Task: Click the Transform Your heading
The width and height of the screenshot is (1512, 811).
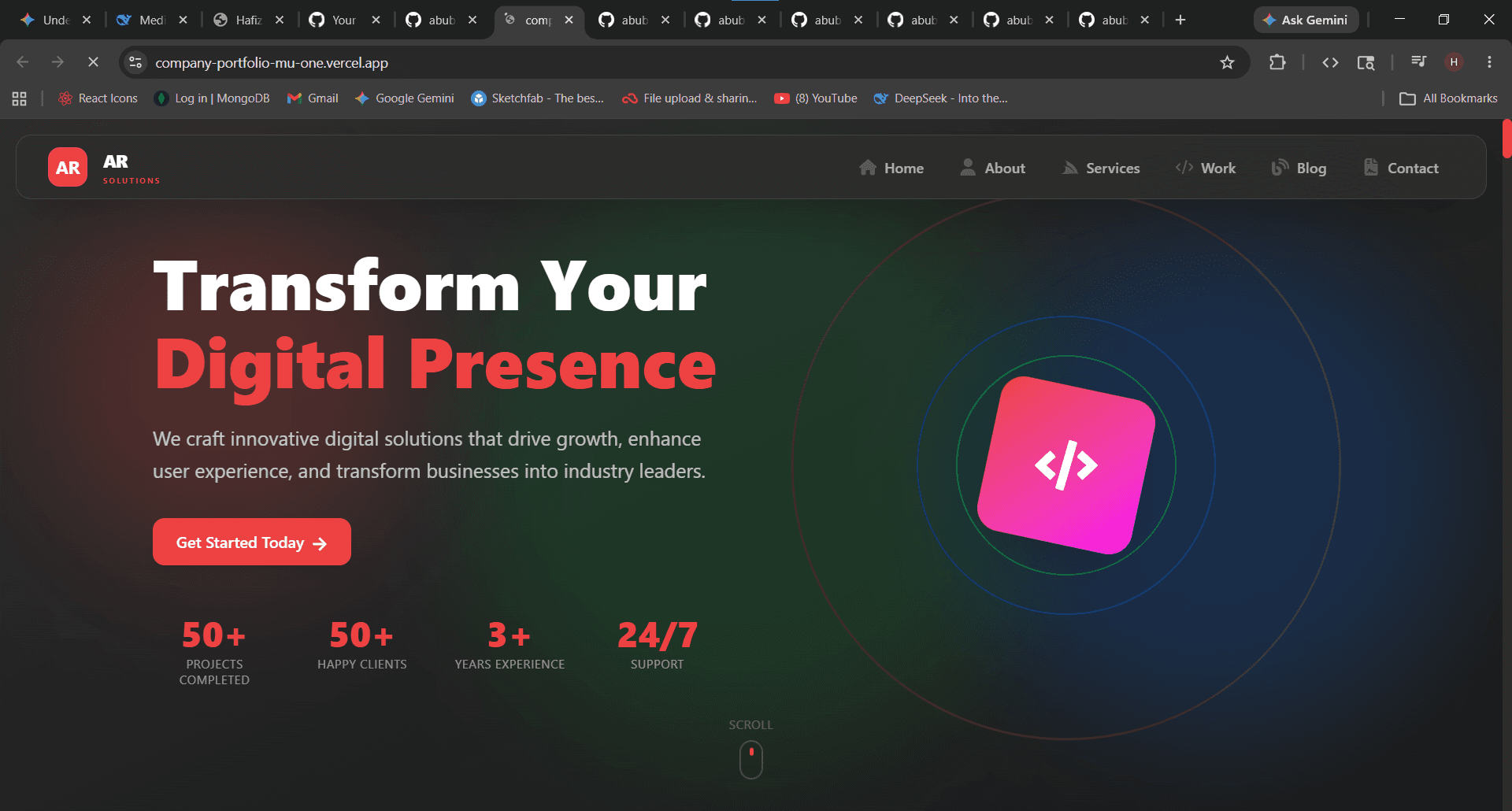Action: click(x=430, y=286)
